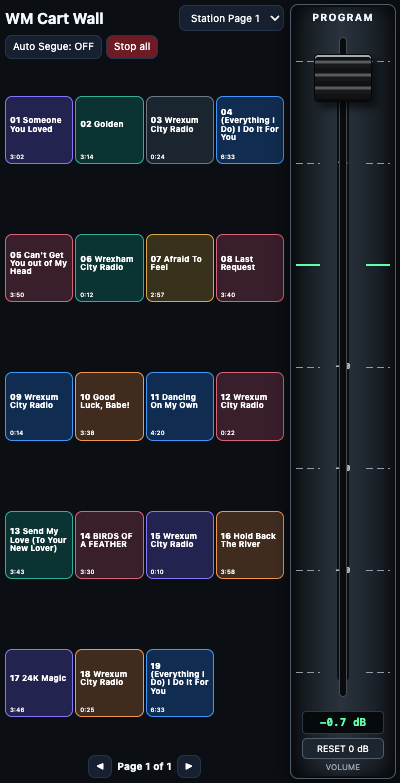This screenshot has height=783, width=400.
Task: Play cart 04 (Everything I Do) I Do It For You
Action: click(x=250, y=130)
